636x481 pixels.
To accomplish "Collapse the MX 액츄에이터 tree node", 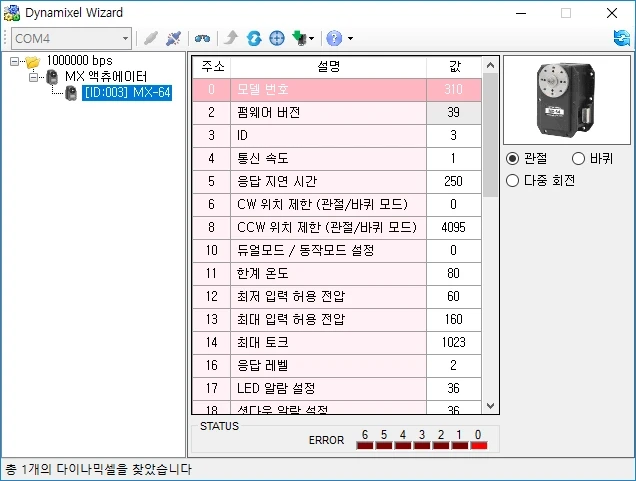I will (33, 77).
